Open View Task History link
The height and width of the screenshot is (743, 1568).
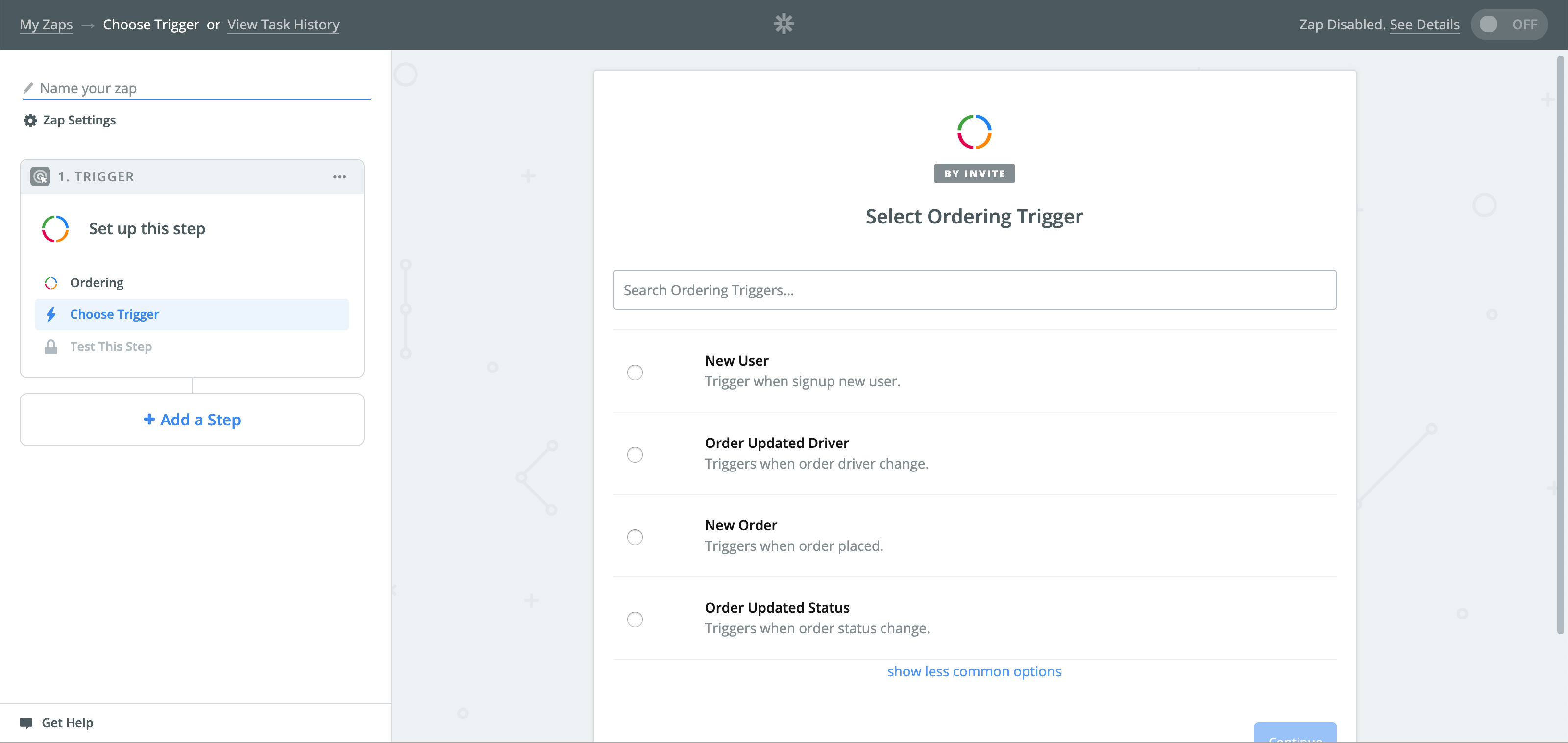point(283,25)
